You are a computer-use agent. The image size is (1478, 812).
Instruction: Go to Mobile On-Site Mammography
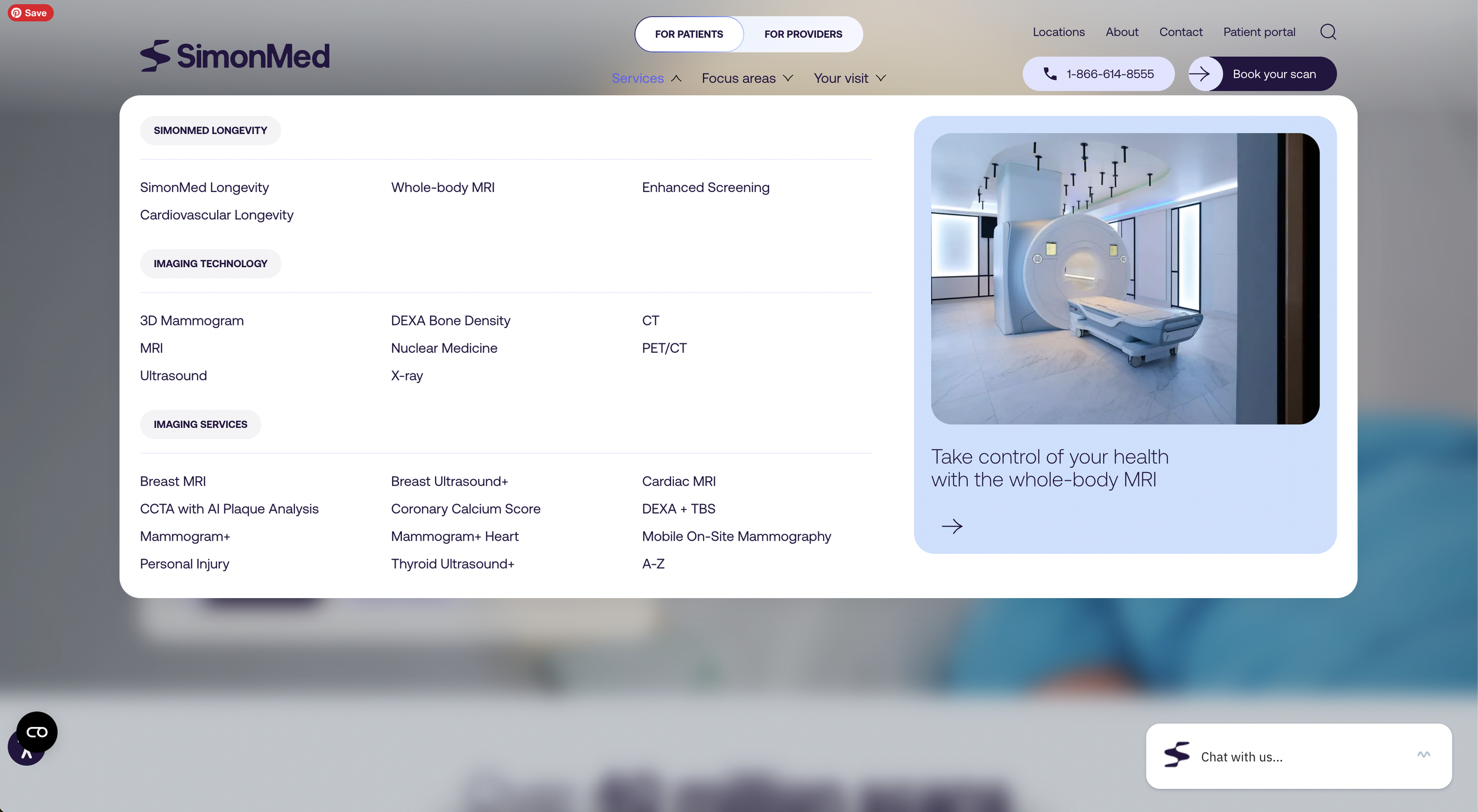[x=736, y=537]
